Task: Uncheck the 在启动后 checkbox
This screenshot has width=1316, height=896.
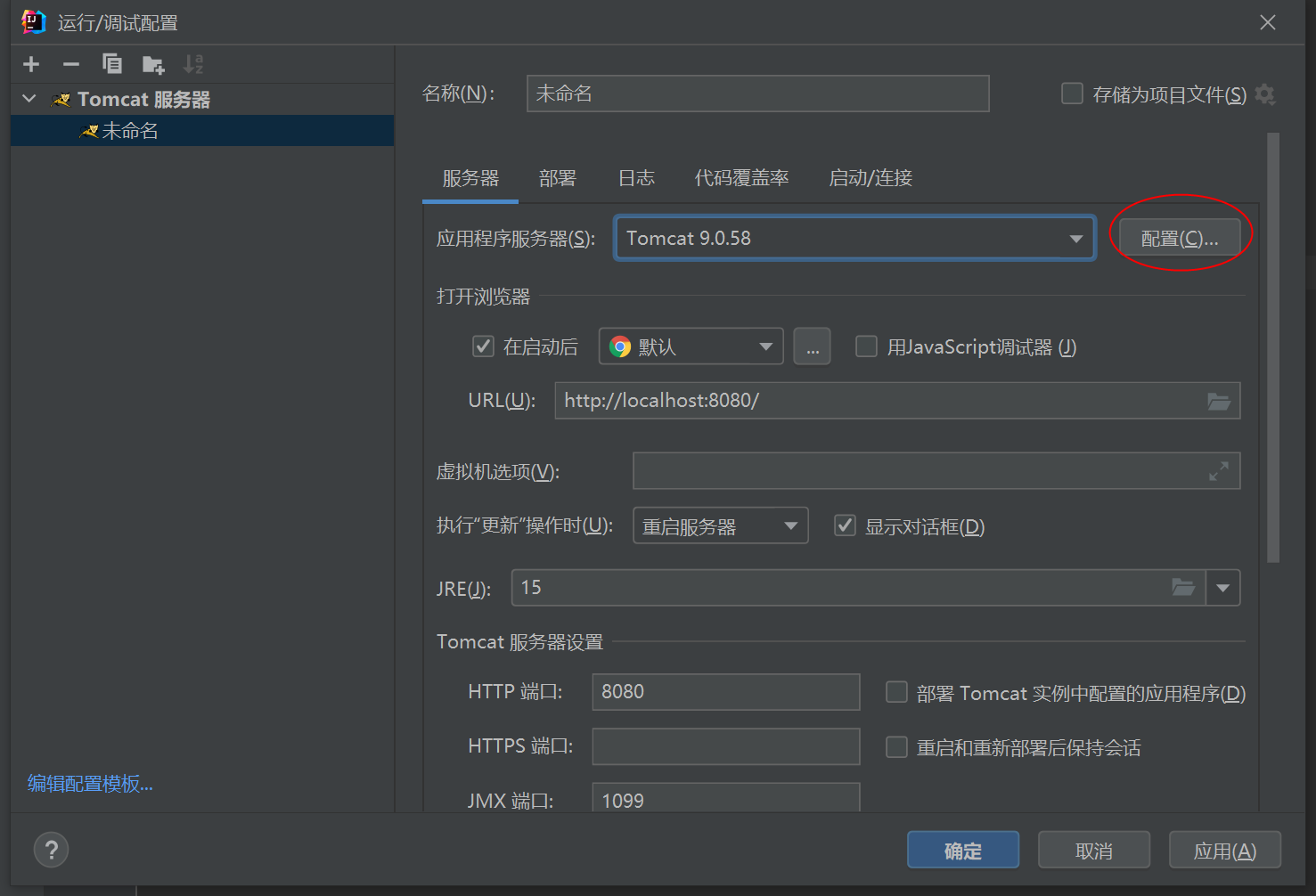Action: tap(483, 346)
